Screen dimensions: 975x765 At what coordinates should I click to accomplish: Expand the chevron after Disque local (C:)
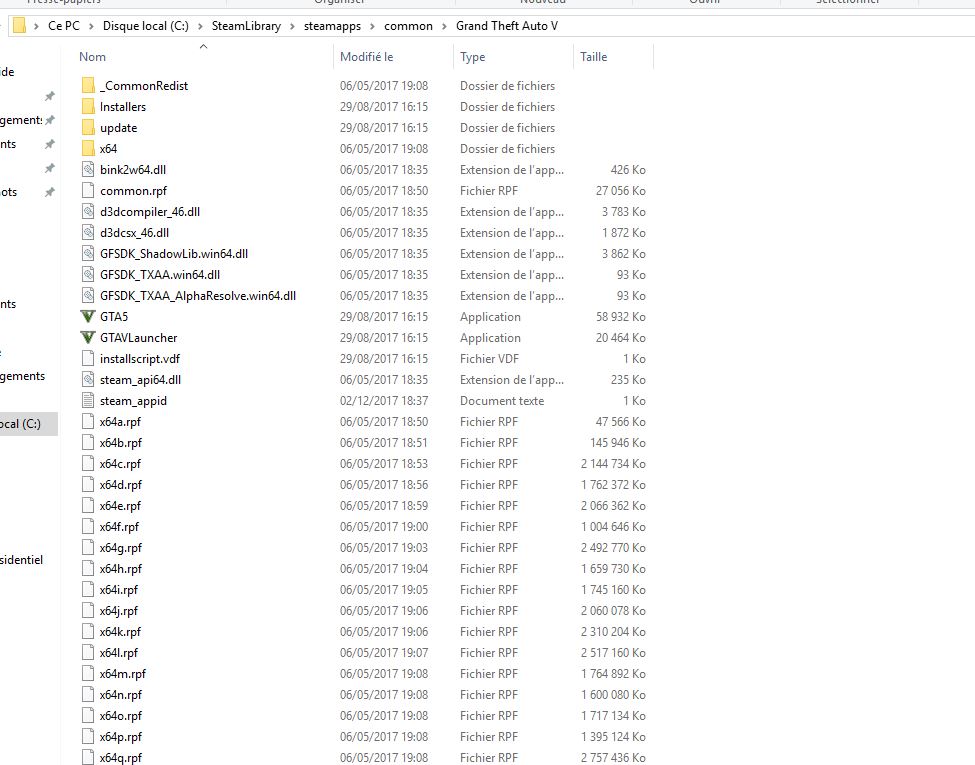point(200,26)
